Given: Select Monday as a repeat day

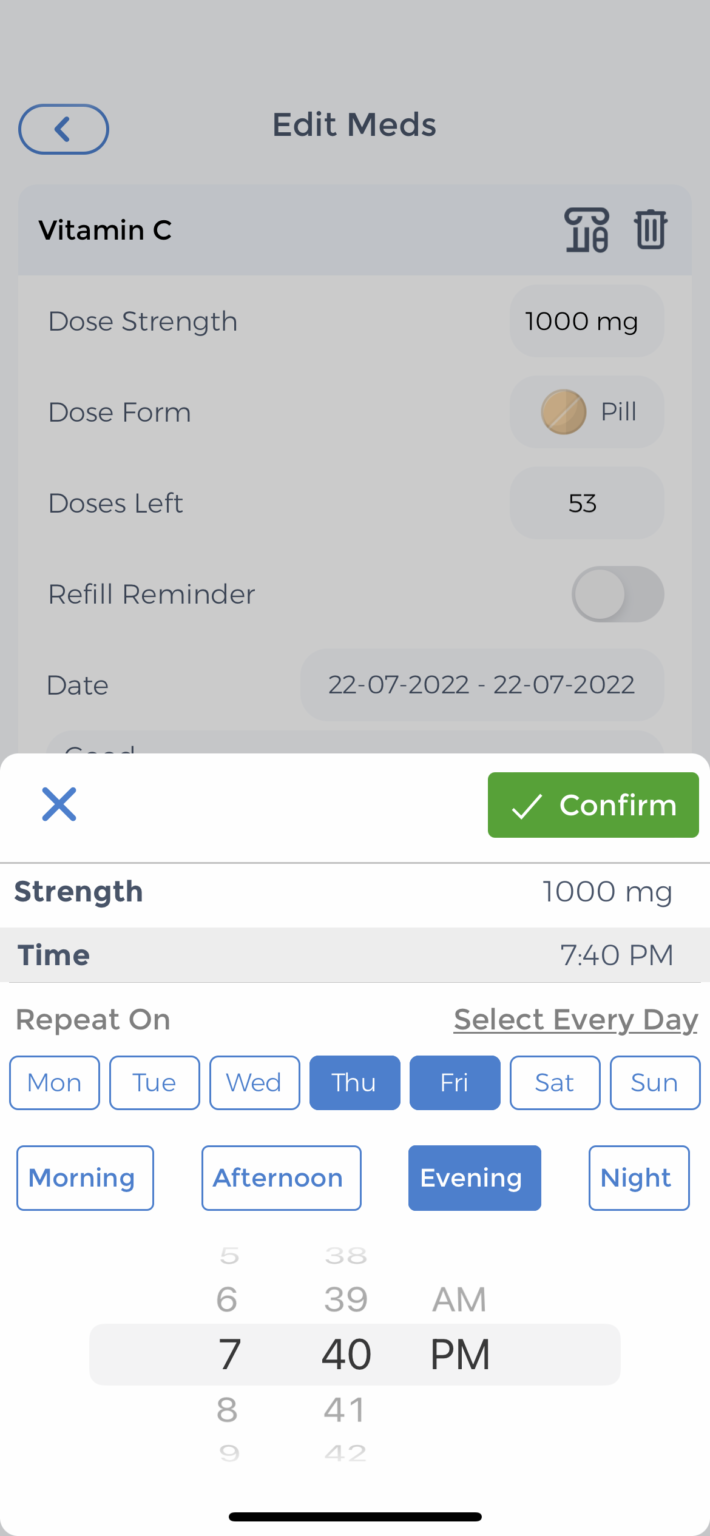Looking at the screenshot, I should click(x=54, y=1082).
